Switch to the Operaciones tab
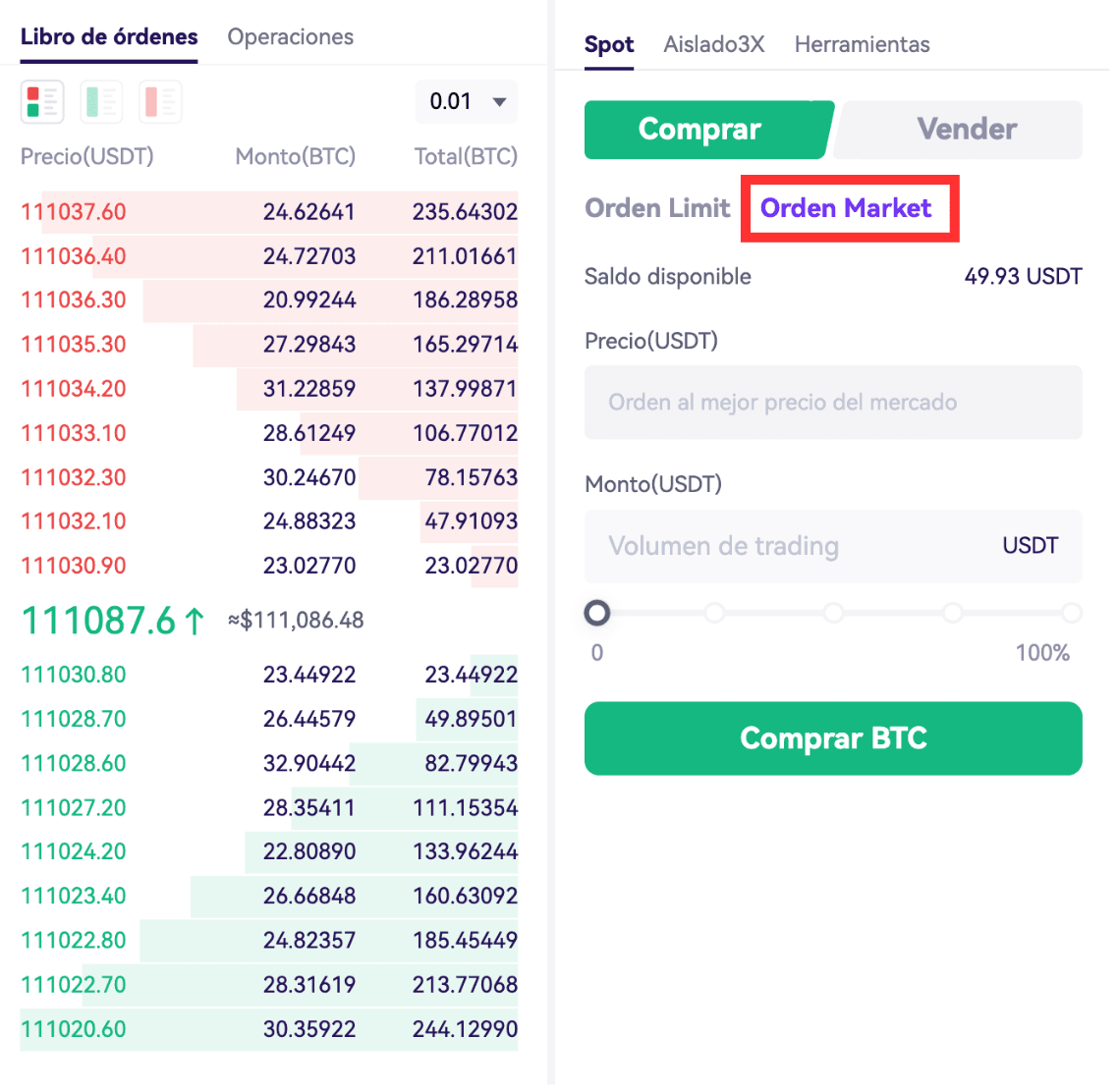The height and width of the screenshot is (1092, 1118). coord(290,37)
